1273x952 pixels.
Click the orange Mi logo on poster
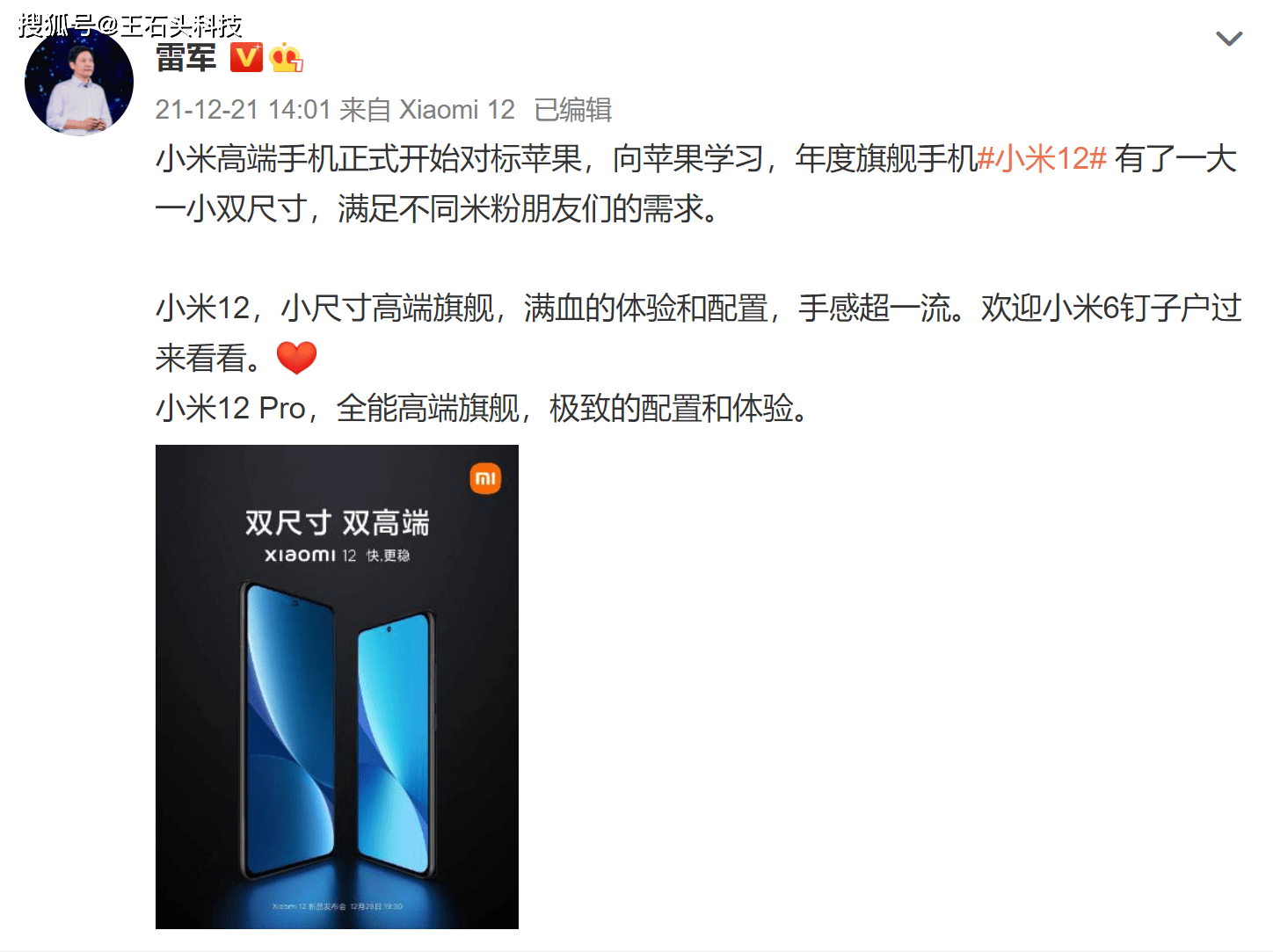point(485,478)
